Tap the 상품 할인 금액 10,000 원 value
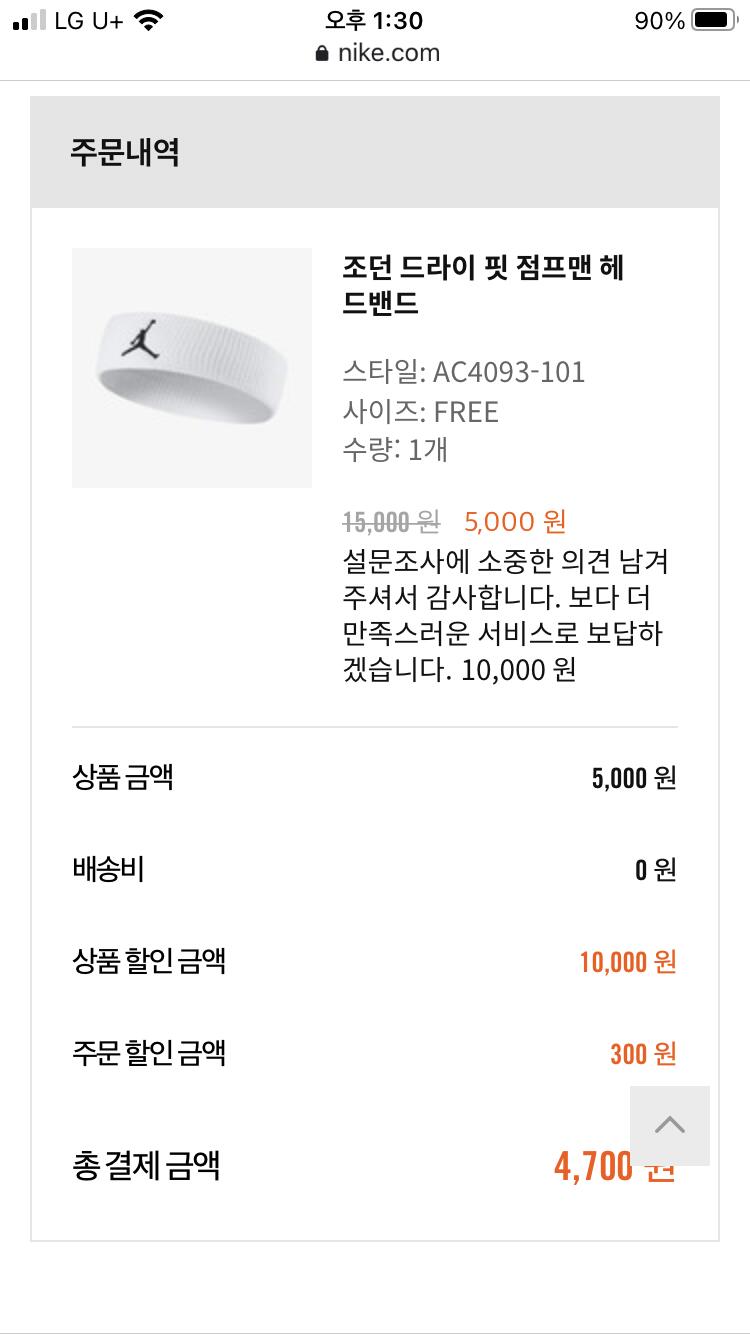750x1334 pixels. [x=627, y=962]
